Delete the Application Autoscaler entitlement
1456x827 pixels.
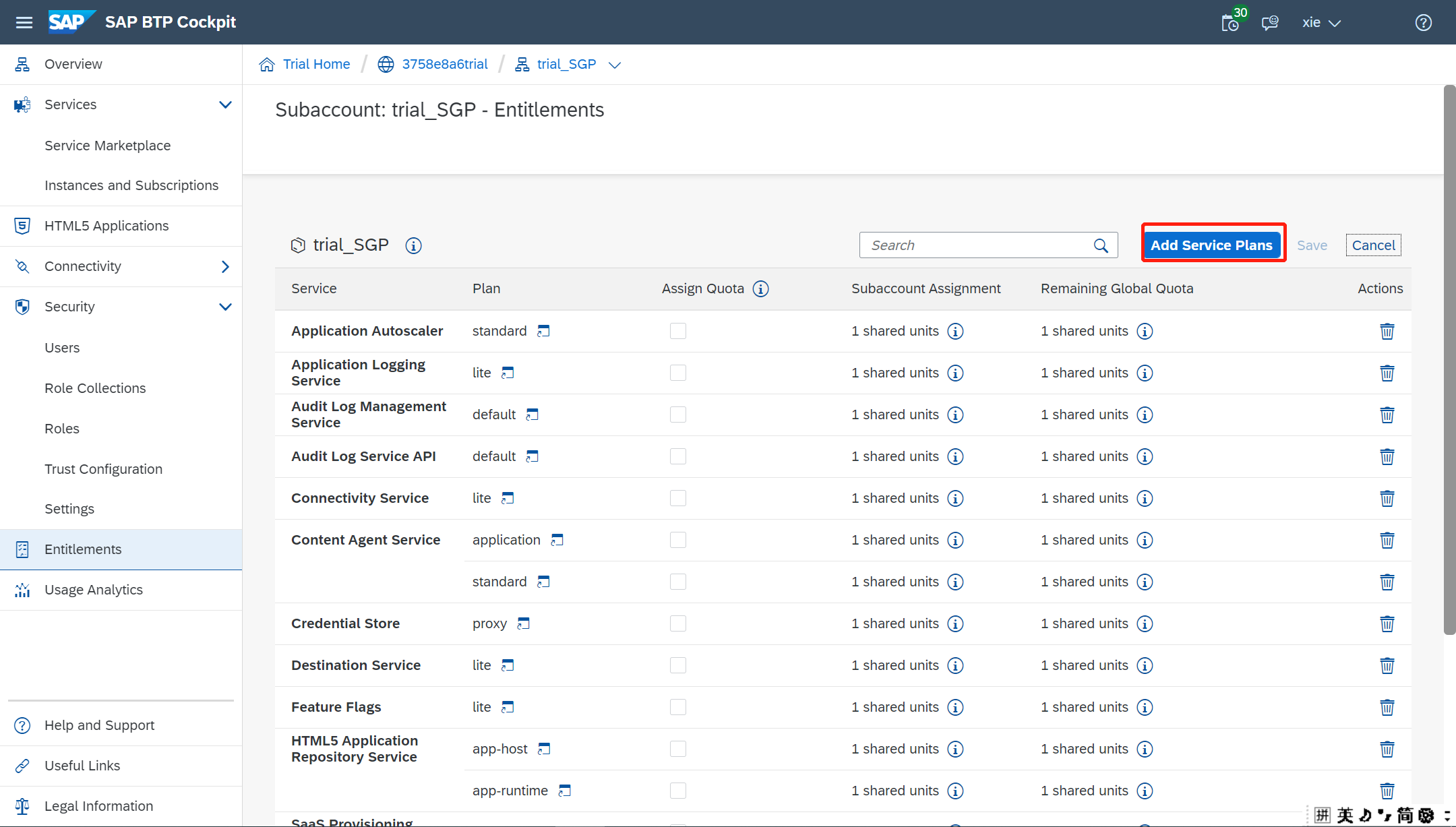1387,331
